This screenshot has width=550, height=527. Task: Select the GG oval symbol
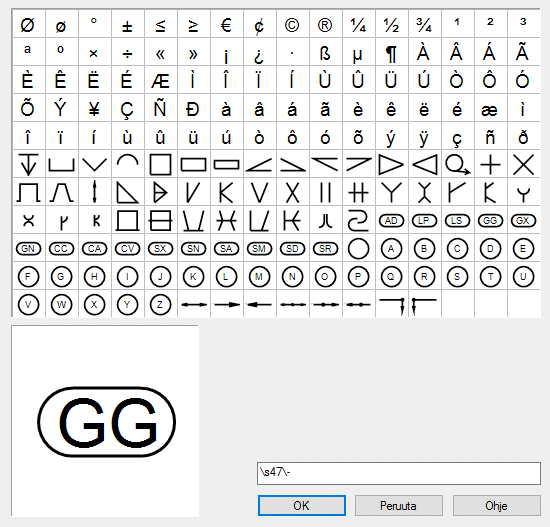point(490,221)
